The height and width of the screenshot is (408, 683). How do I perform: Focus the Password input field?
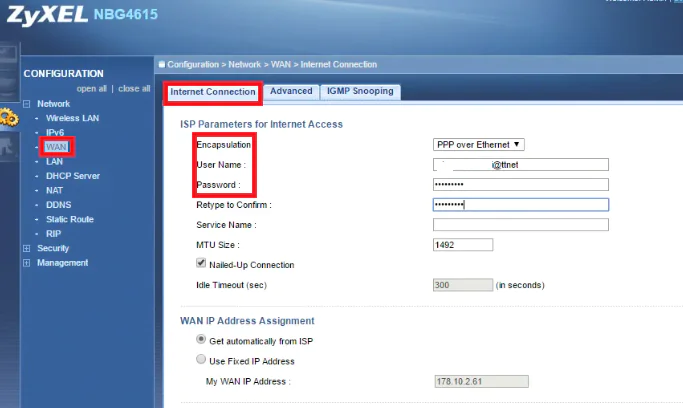(521, 185)
